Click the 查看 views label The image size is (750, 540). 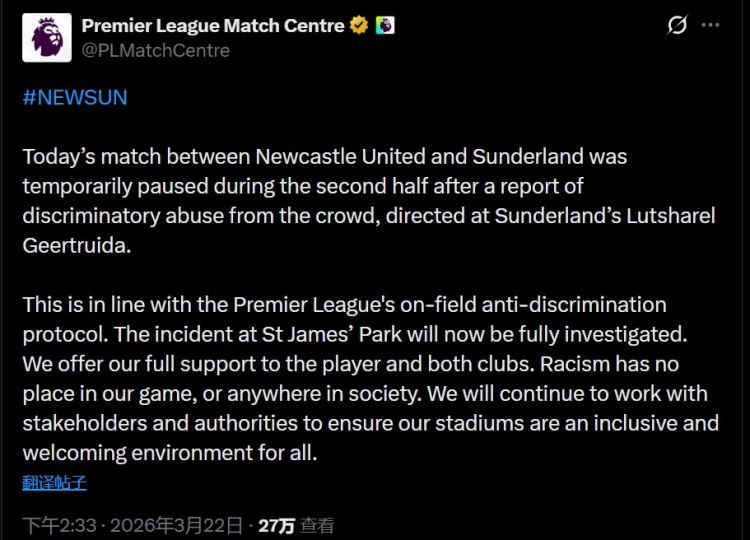(318, 525)
